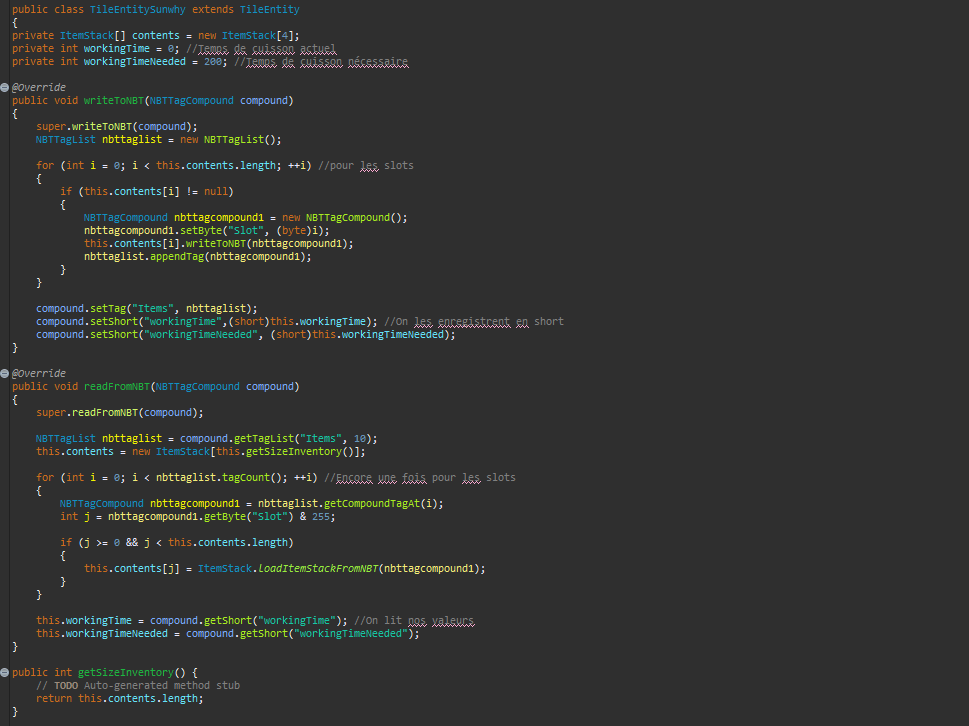Collapse the readFromNBT method fold marker
The image size is (969, 726).
click(6, 374)
